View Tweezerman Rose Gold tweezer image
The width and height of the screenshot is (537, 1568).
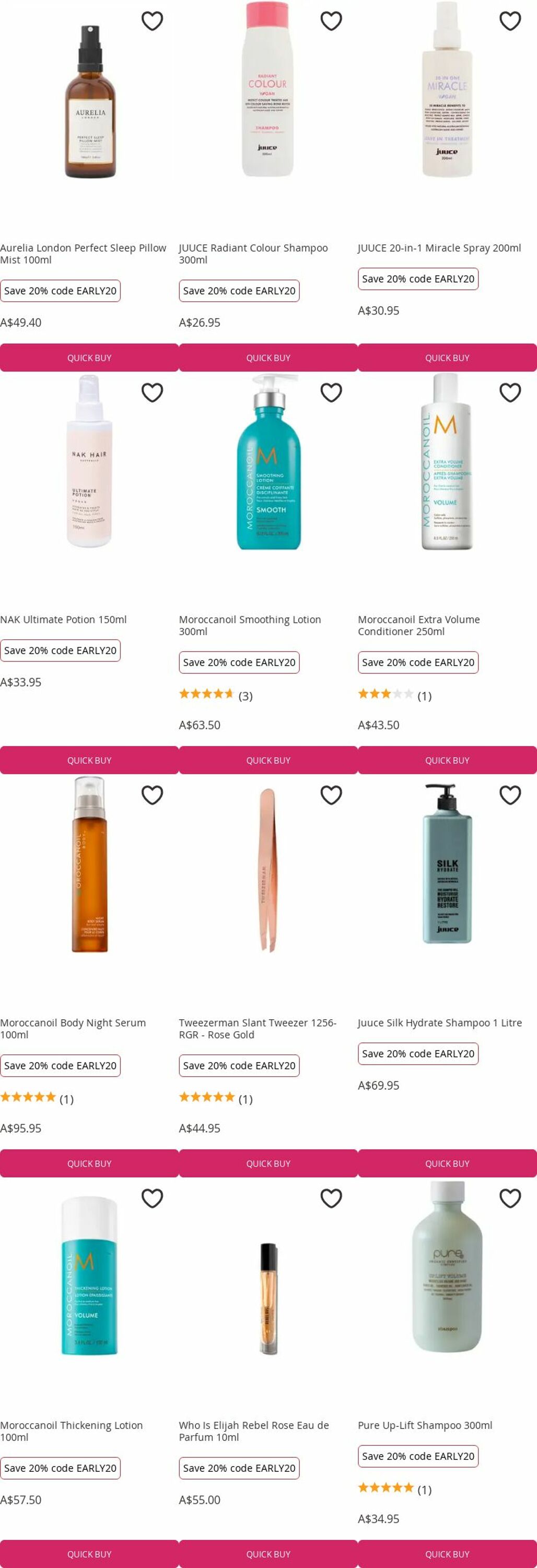click(268, 869)
